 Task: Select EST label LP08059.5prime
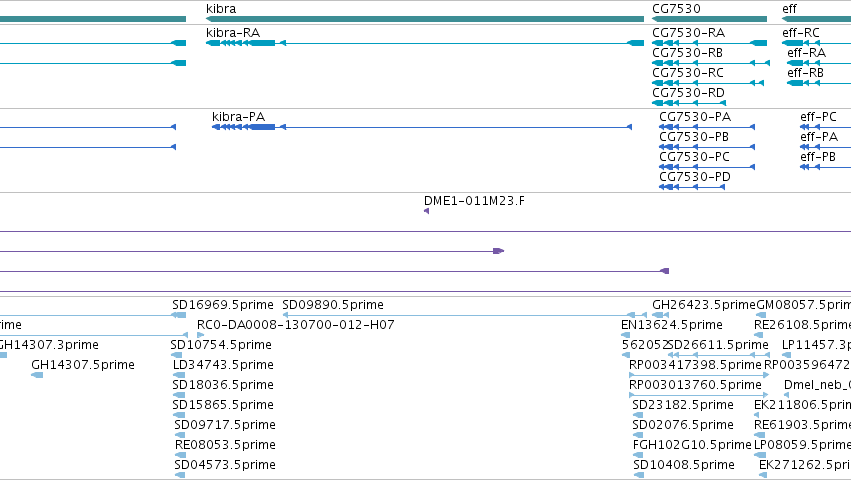(802, 445)
